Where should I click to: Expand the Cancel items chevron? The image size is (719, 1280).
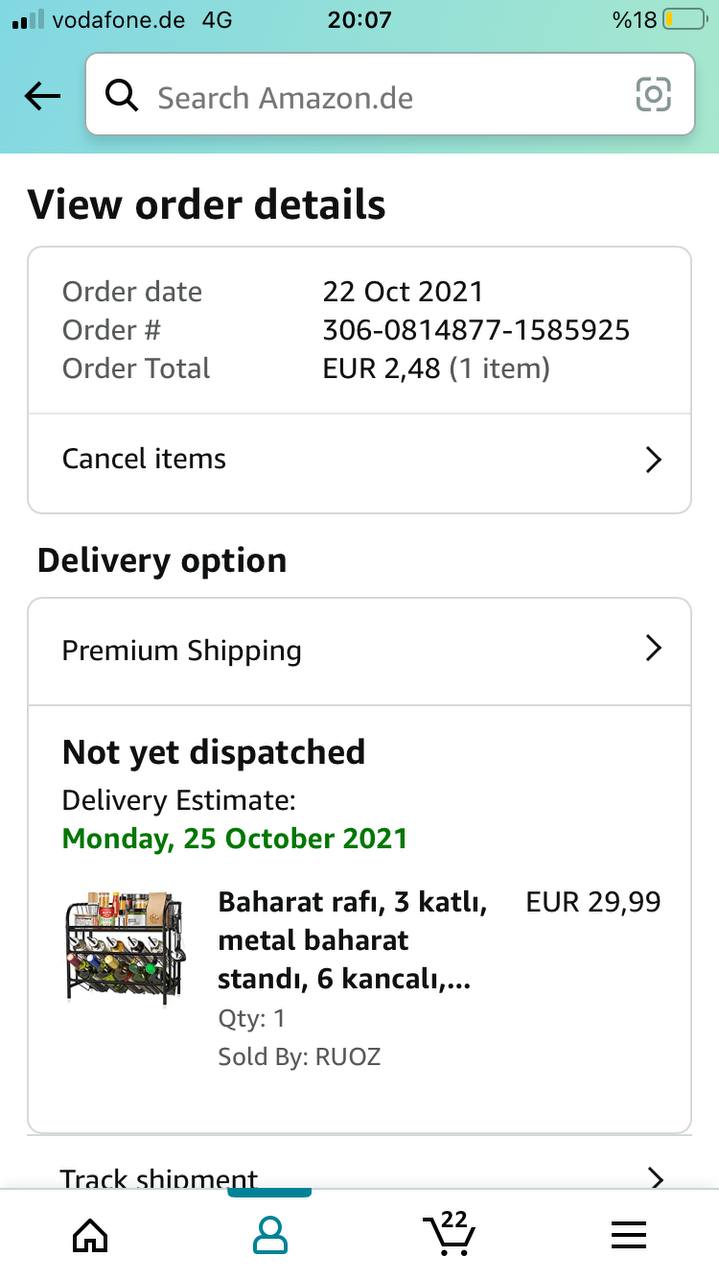click(x=653, y=460)
